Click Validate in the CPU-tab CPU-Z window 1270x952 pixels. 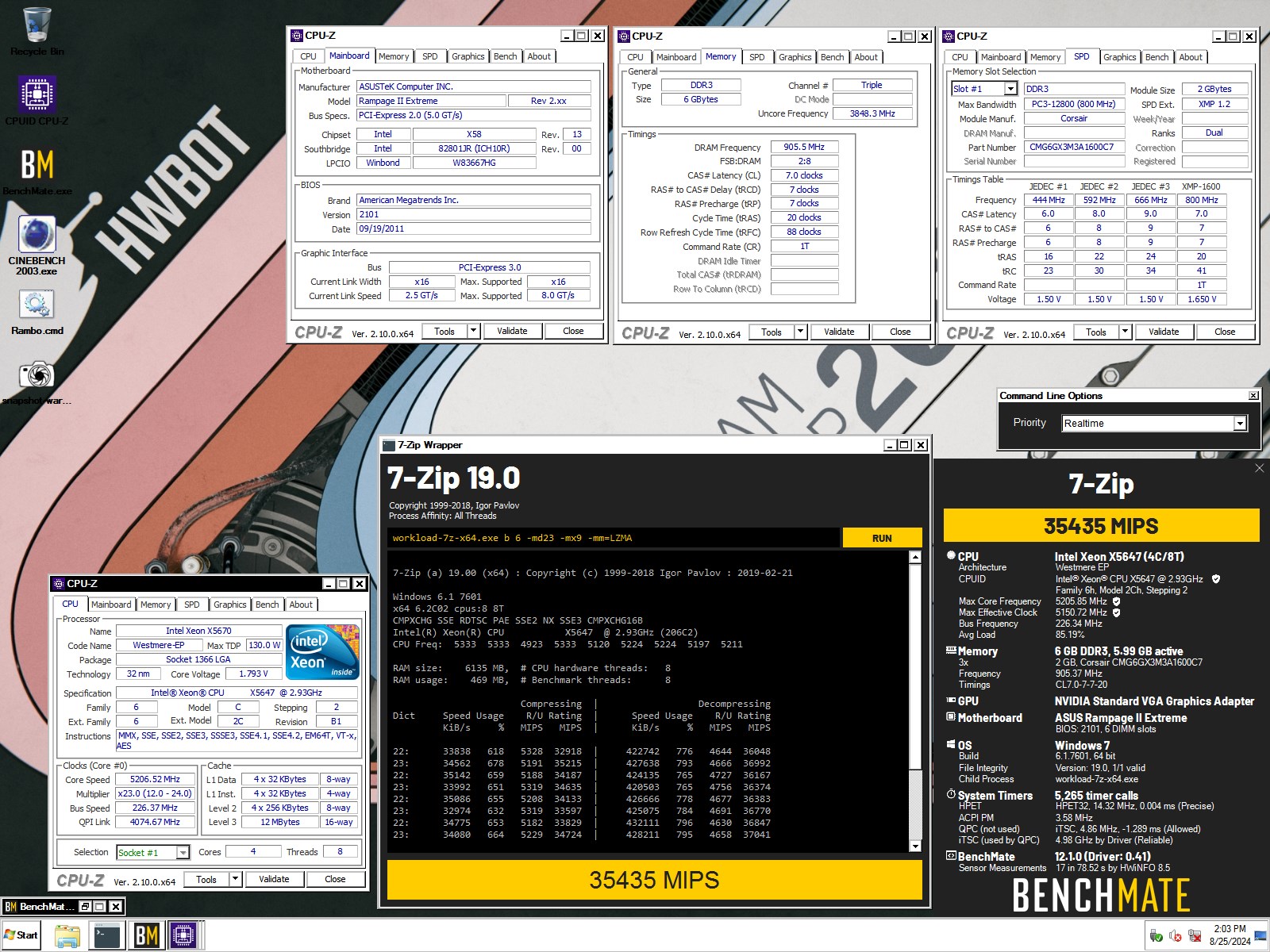274,879
